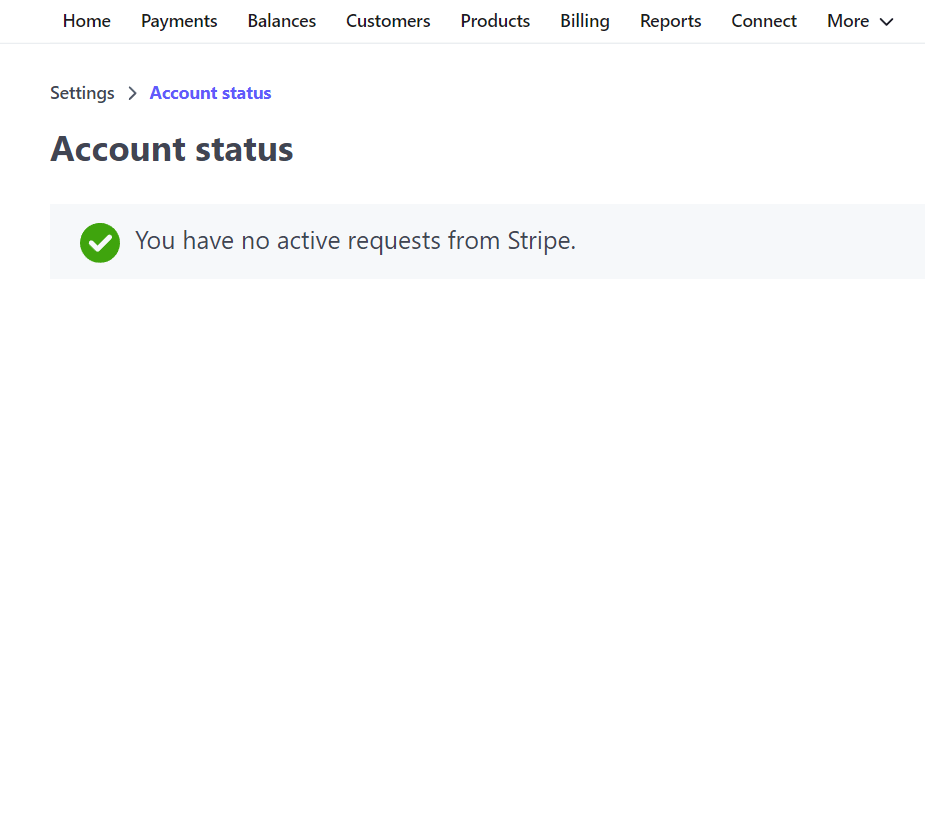925x825 pixels.
Task: Navigate to the Connect section
Action: coord(763,21)
